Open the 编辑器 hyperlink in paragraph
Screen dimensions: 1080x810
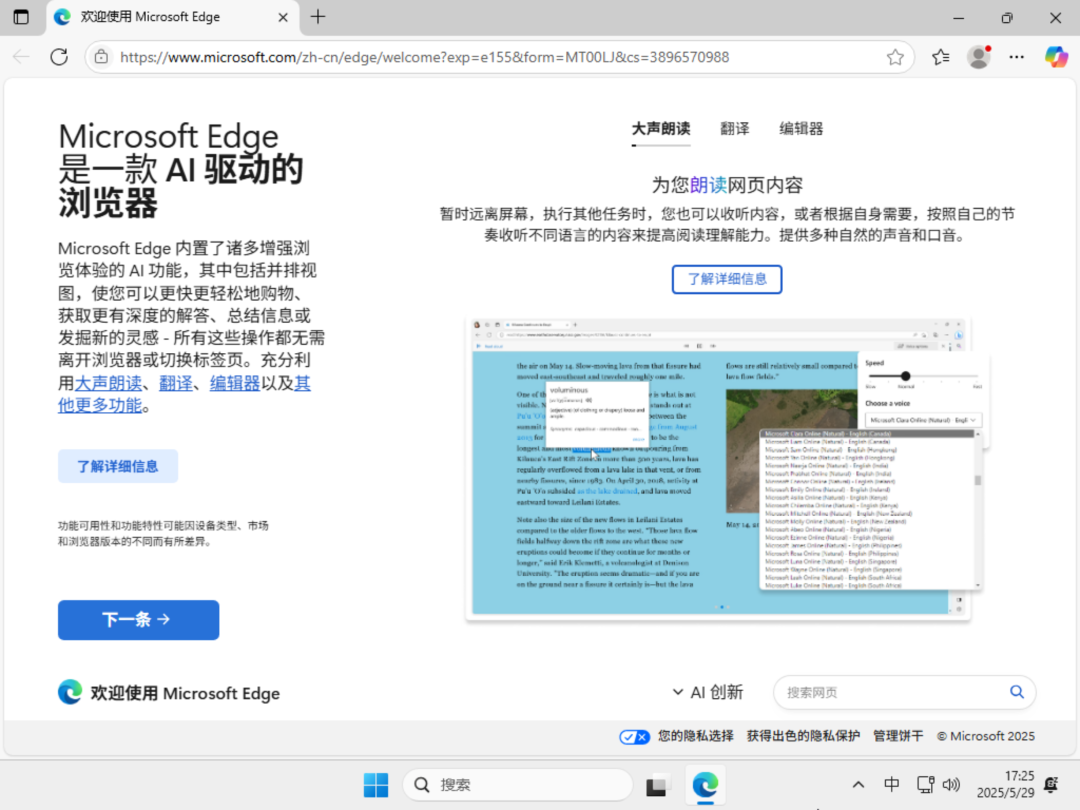click(x=235, y=383)
